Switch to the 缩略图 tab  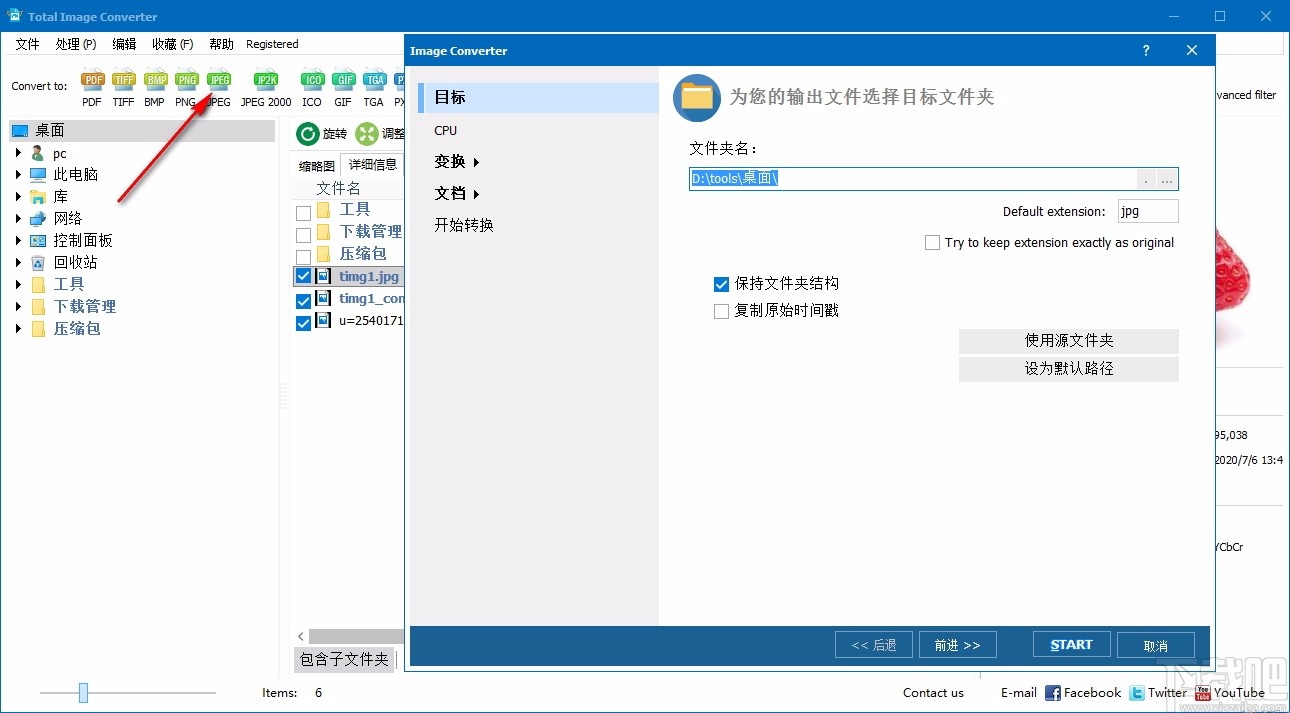[x=317, y=166]
